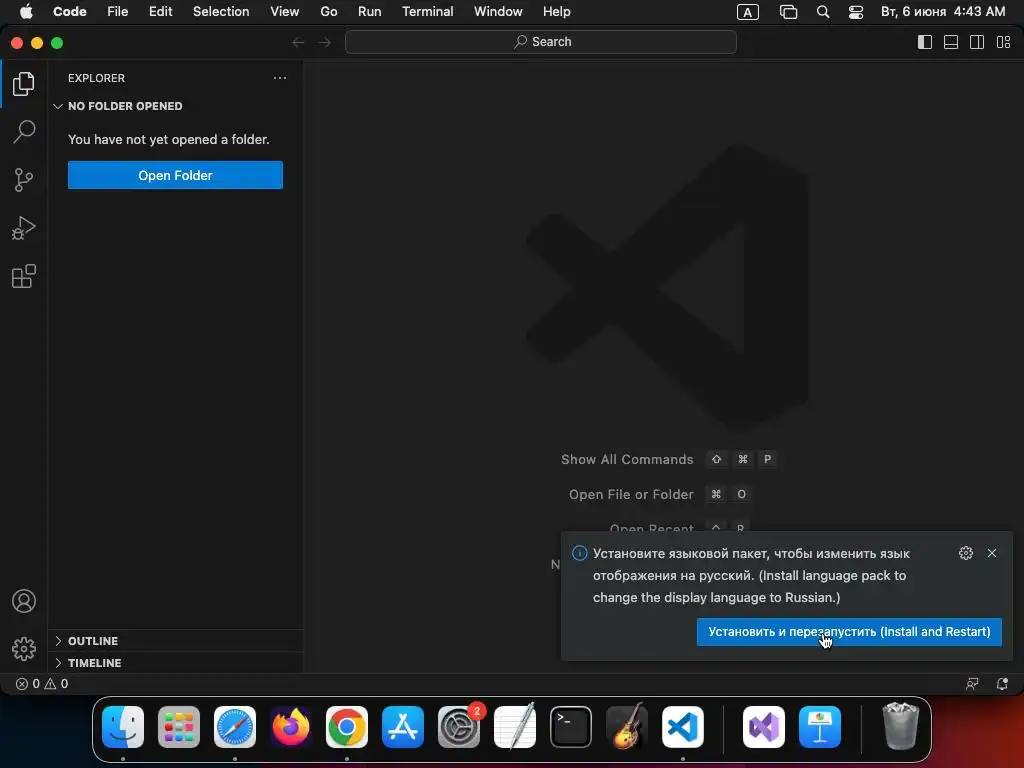Open the Explorer view in activity bar
Screen dimensions: 1024x768
click(x=24, y=84)
